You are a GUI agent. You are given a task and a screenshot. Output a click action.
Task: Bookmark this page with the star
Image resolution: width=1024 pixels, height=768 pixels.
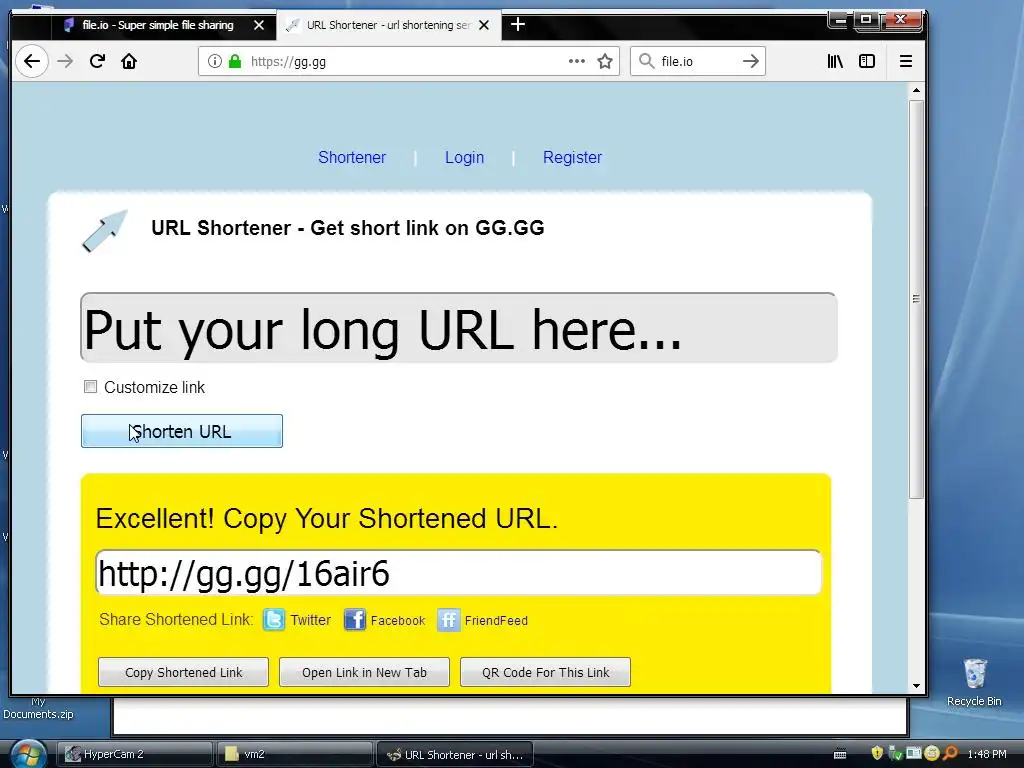pos(605,61)
